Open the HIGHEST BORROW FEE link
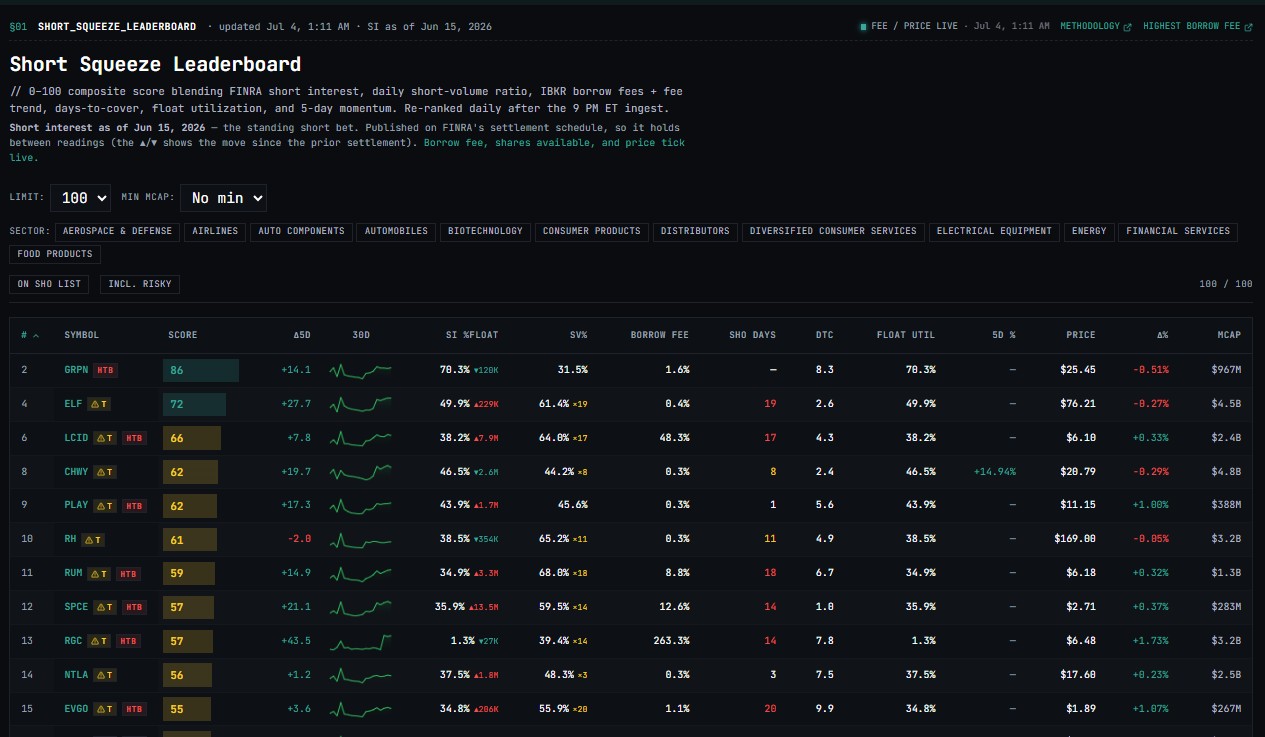1265x737 pixels. coord(1197,26)
